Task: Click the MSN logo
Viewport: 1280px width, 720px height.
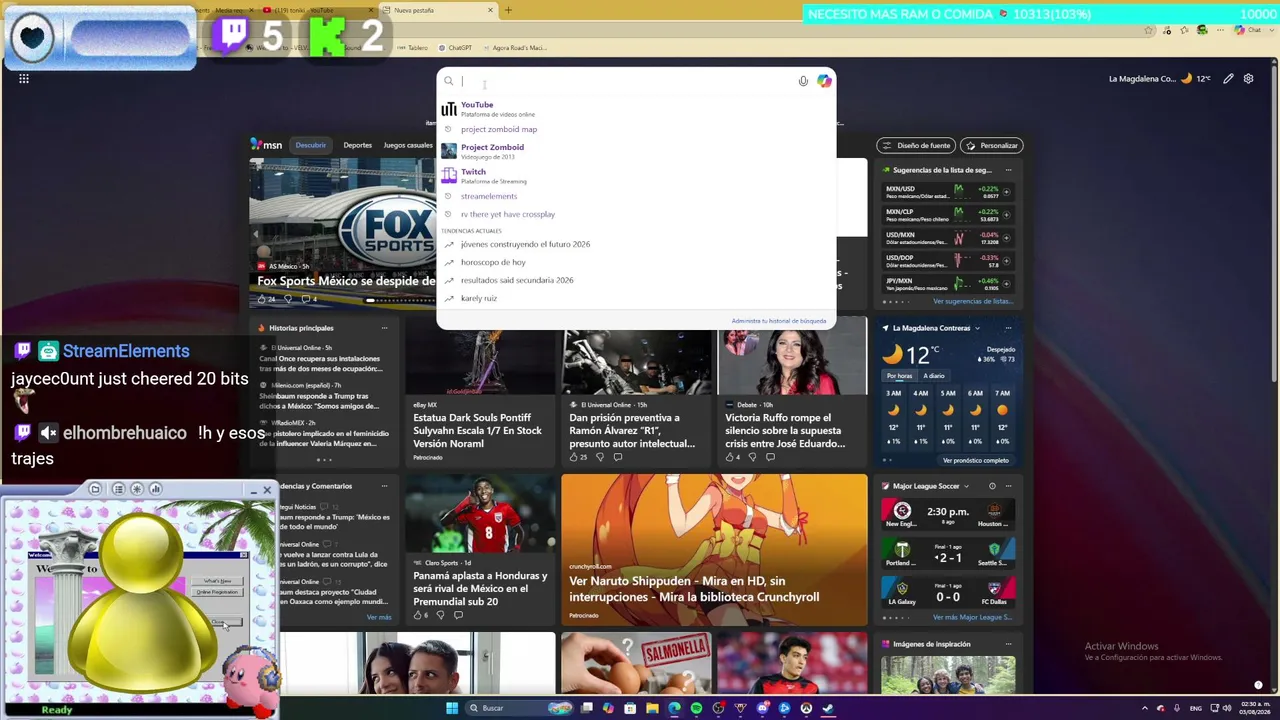Action: [267, 145]
